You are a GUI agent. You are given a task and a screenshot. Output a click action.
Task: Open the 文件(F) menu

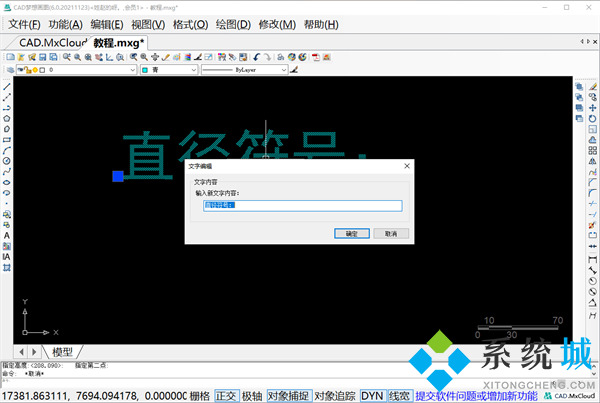[24, 24]
